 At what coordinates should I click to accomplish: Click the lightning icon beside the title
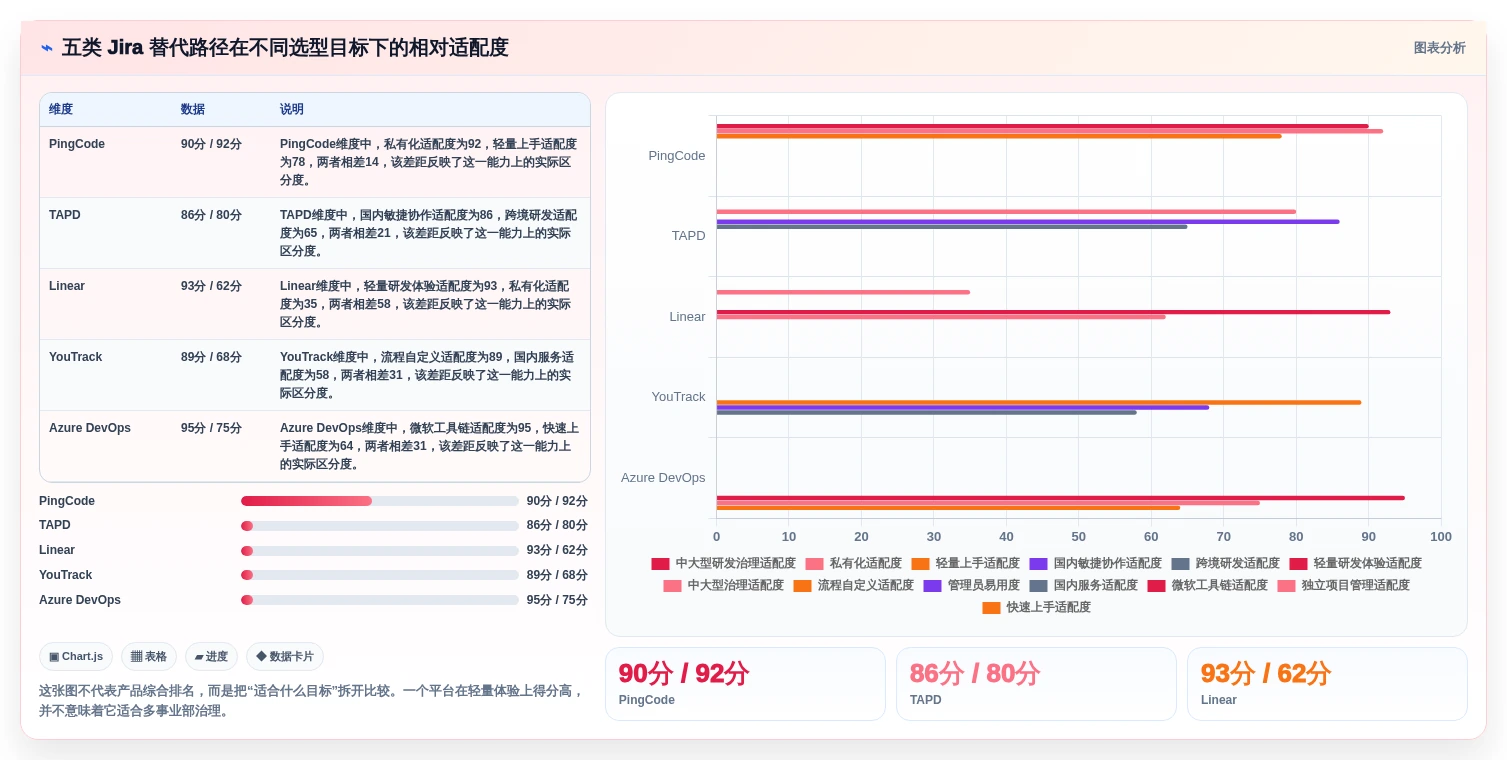click(47, 48)
